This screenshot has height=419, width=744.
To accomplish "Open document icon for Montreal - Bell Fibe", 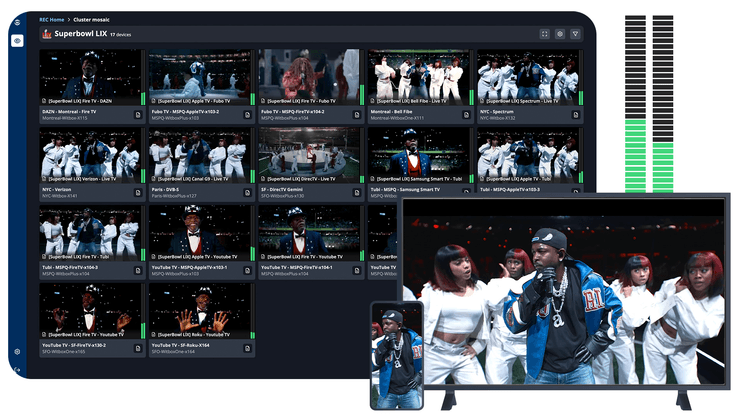I will coord(466,115).
